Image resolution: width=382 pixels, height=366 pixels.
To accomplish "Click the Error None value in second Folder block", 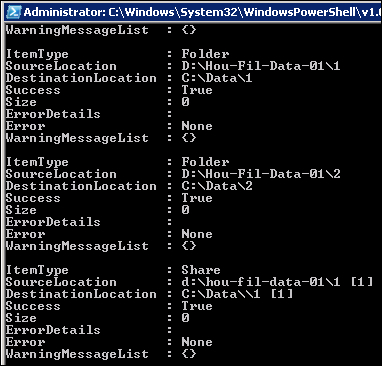I will 197,234.
